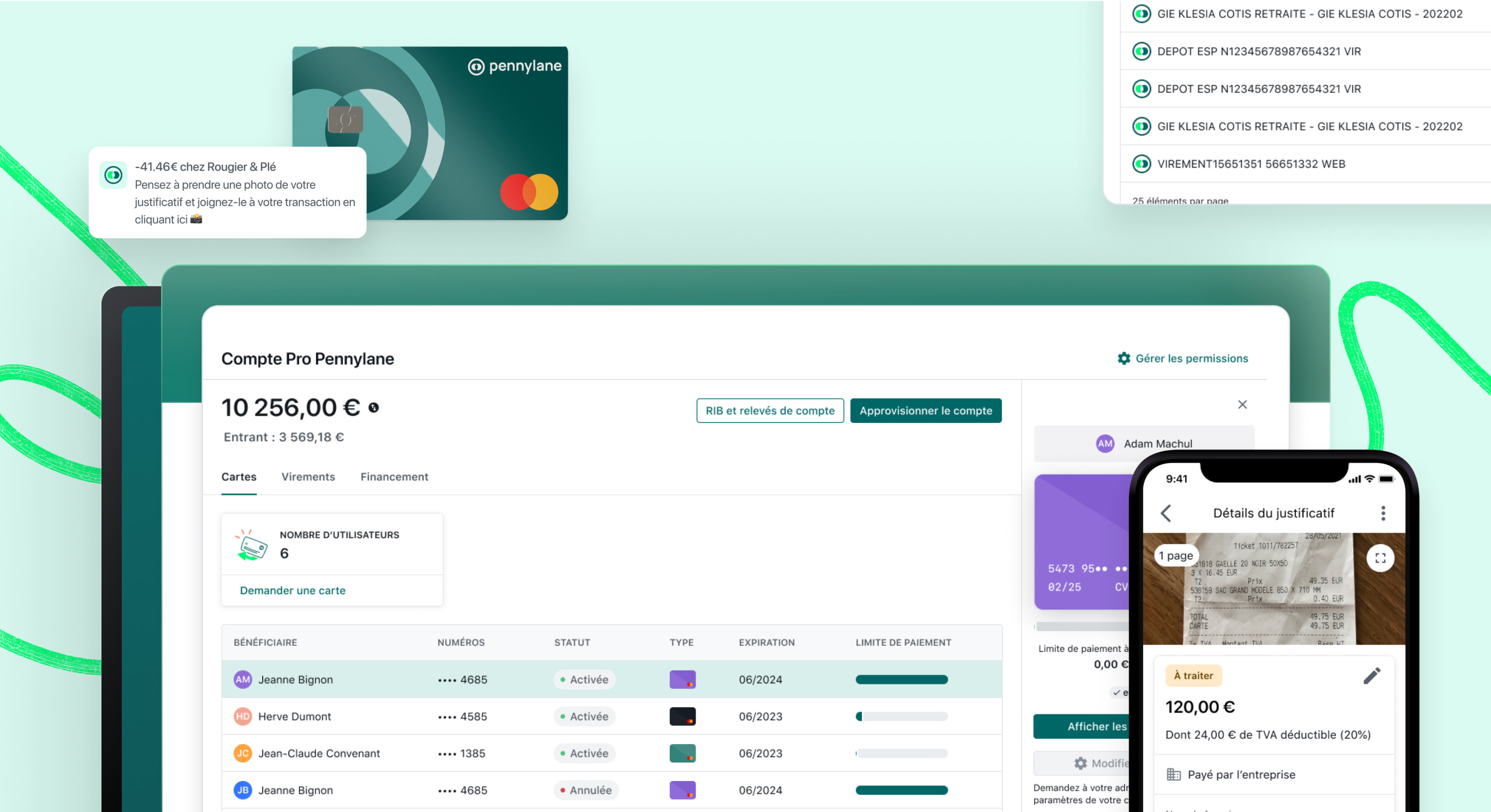1491x812 pixels.
Task: Click the black card type icon for Herve Dumont
Action: 682,716
